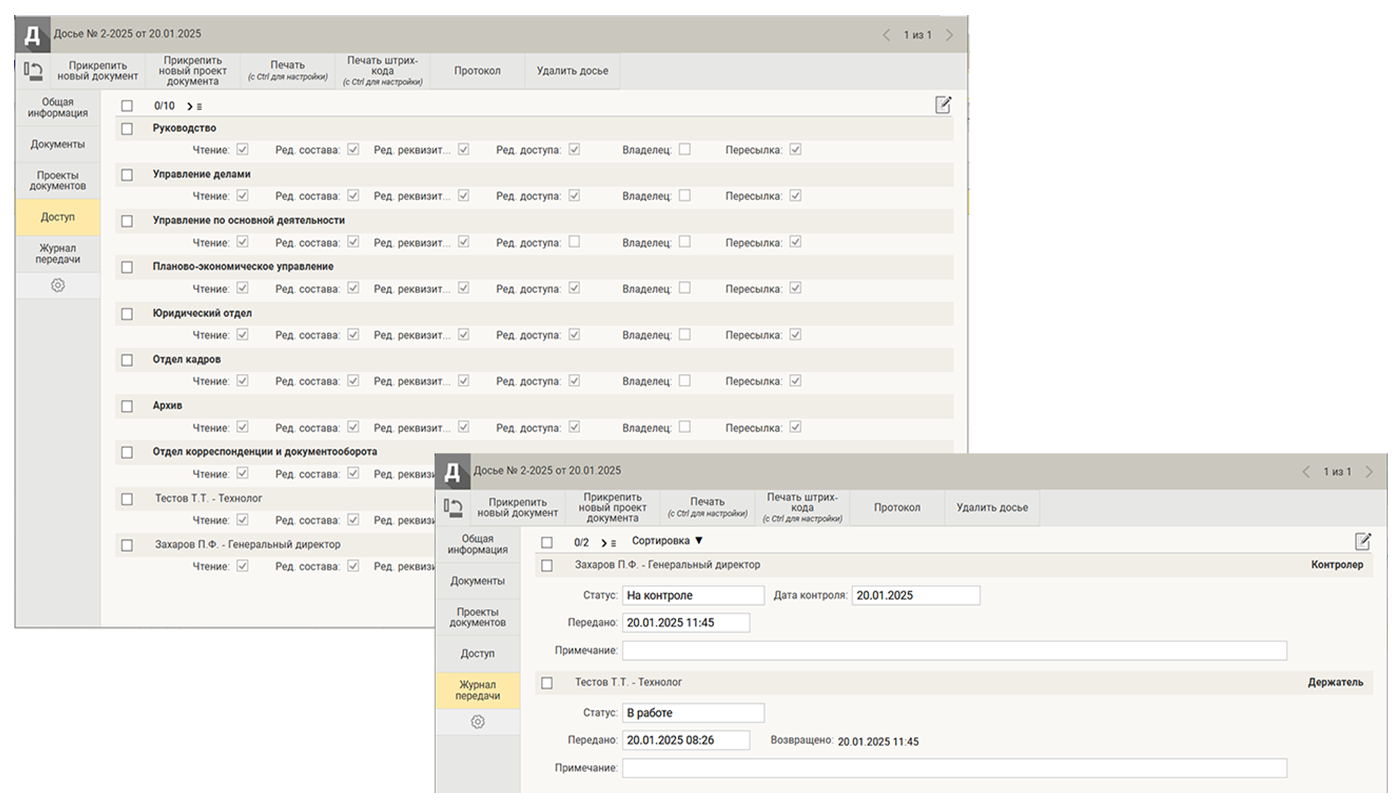Viewport: 1400px width, 800px height.
Task: Go to the previous dossier in the transfer journal window
Action: 1306,472
